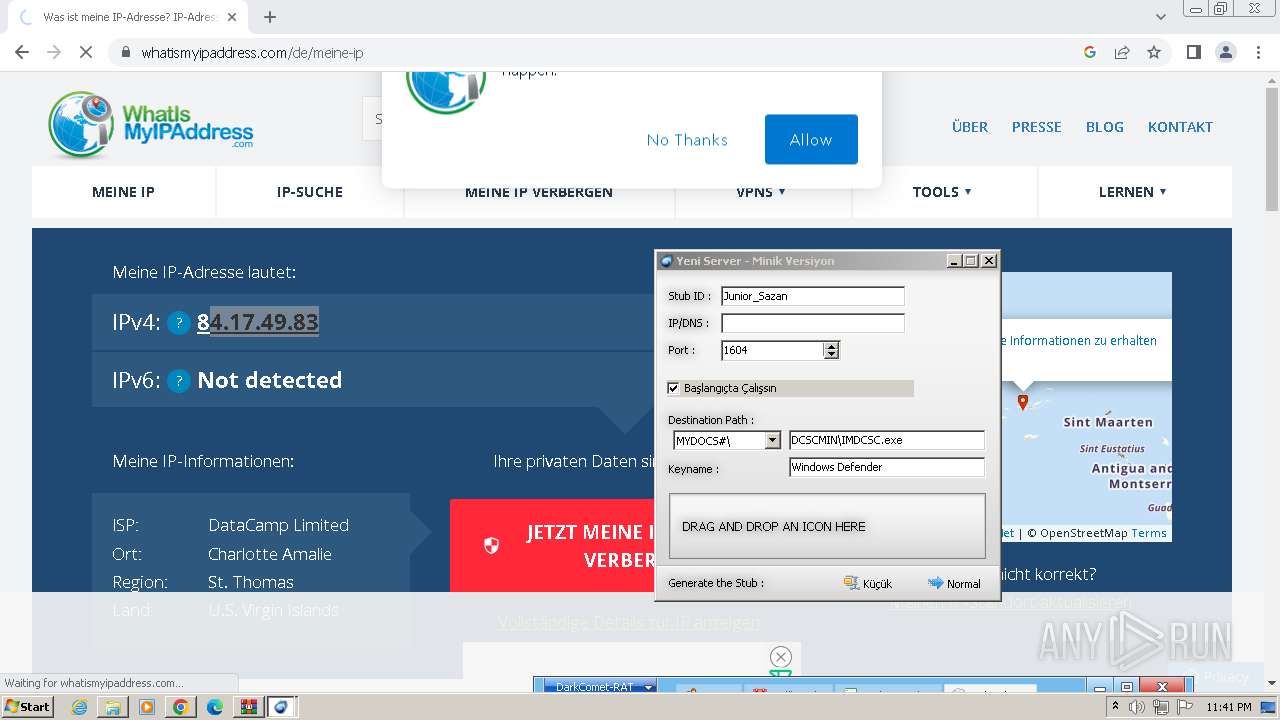This screenshot has width=1280, height=720.
Task: Open the OpenStreetMap attribution link
Action: tap(1084, 533)
